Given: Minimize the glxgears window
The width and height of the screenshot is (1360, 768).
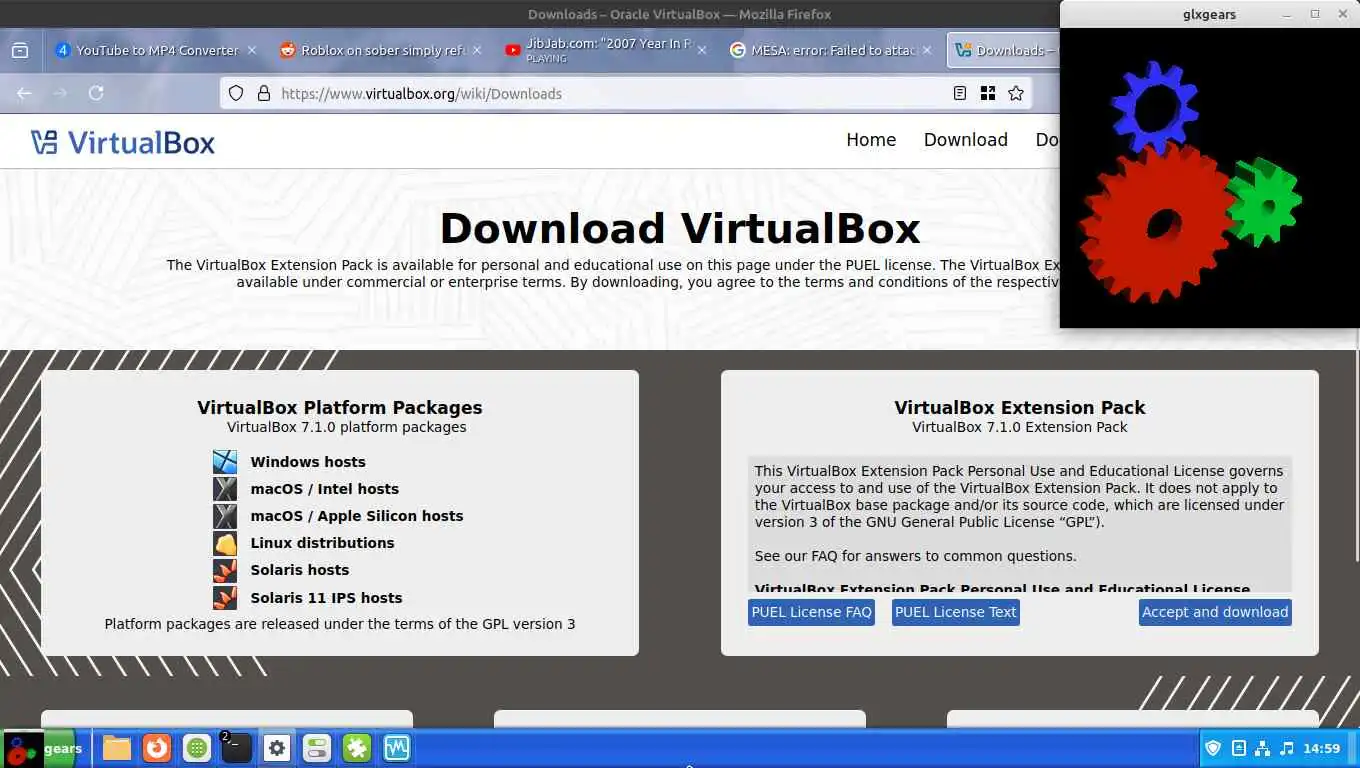Looking at the screenshot, I should [1287, 14].
